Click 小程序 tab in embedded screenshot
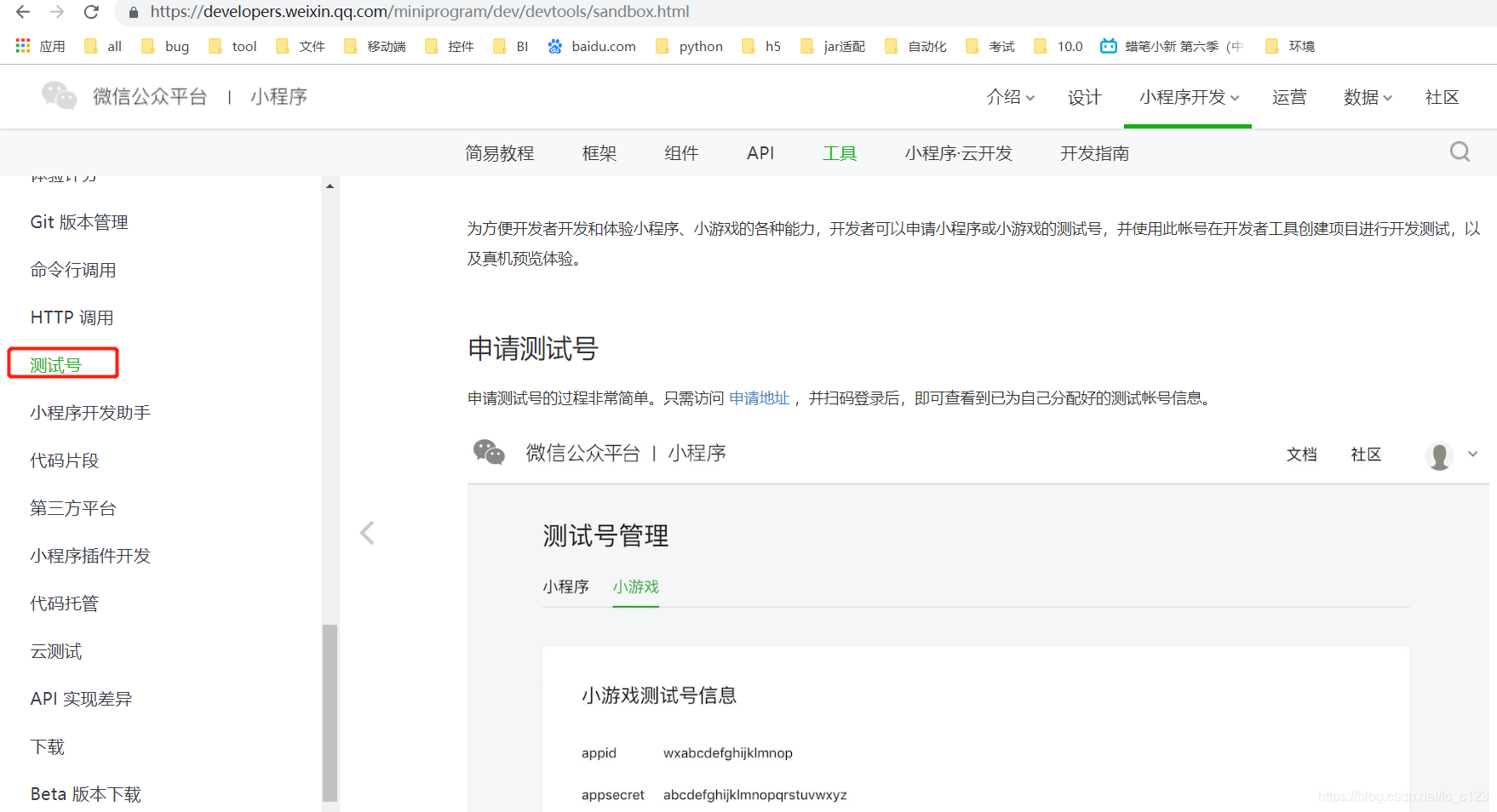The image size is (1497, 812). tap(565, 586)
